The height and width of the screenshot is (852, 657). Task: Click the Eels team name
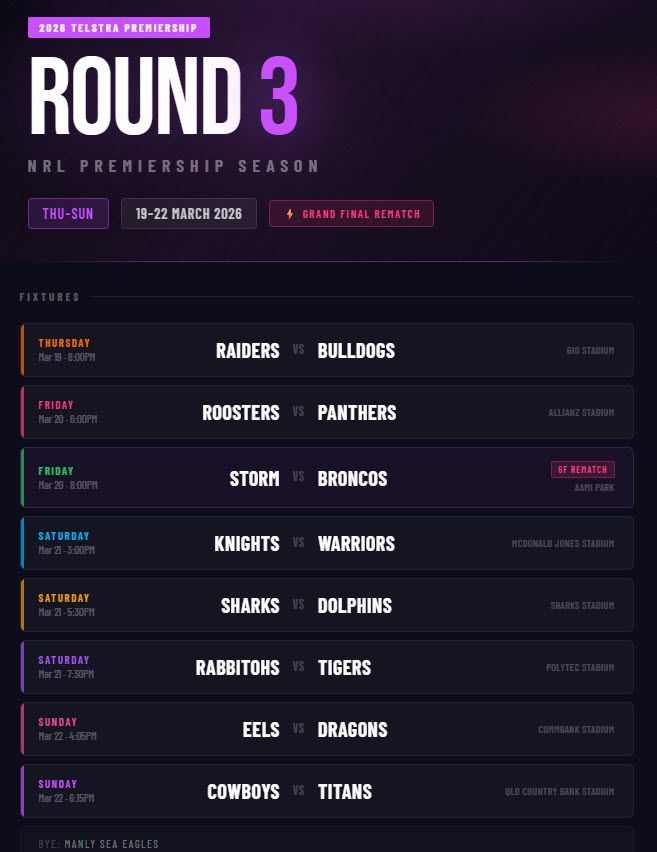point(261,729)
